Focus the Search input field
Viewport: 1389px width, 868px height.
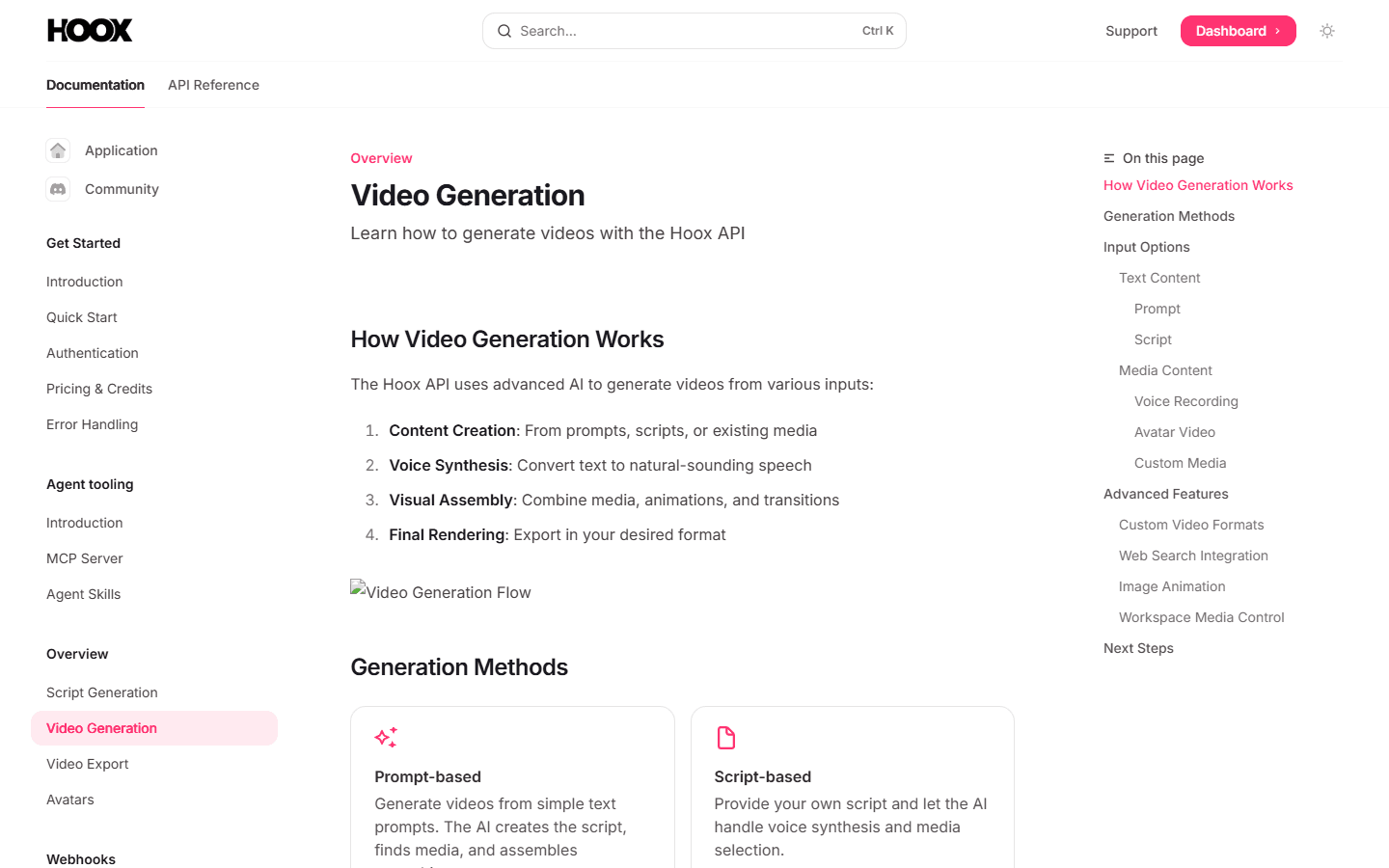[694, 31]
